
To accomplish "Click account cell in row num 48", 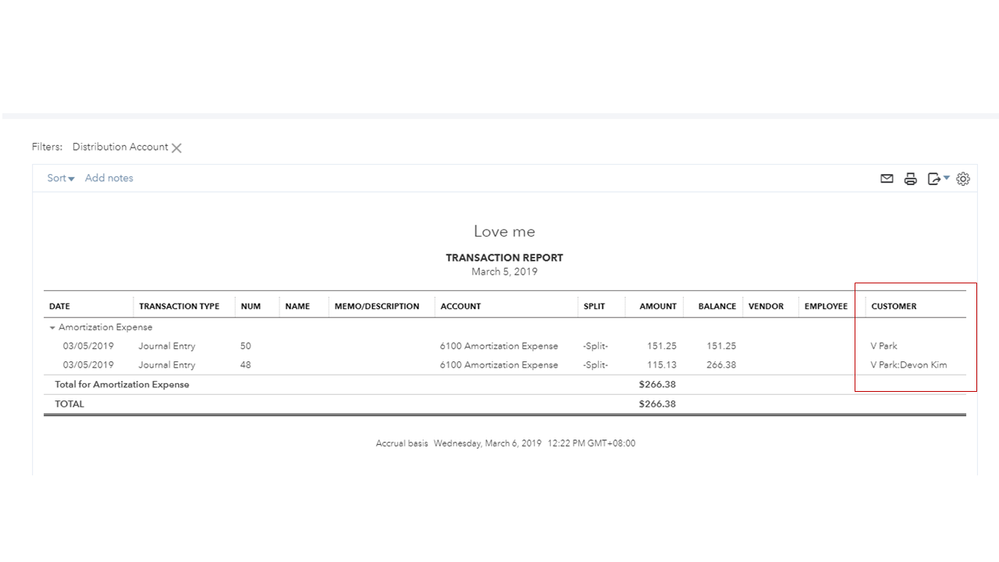I will (x=499, y=365).
